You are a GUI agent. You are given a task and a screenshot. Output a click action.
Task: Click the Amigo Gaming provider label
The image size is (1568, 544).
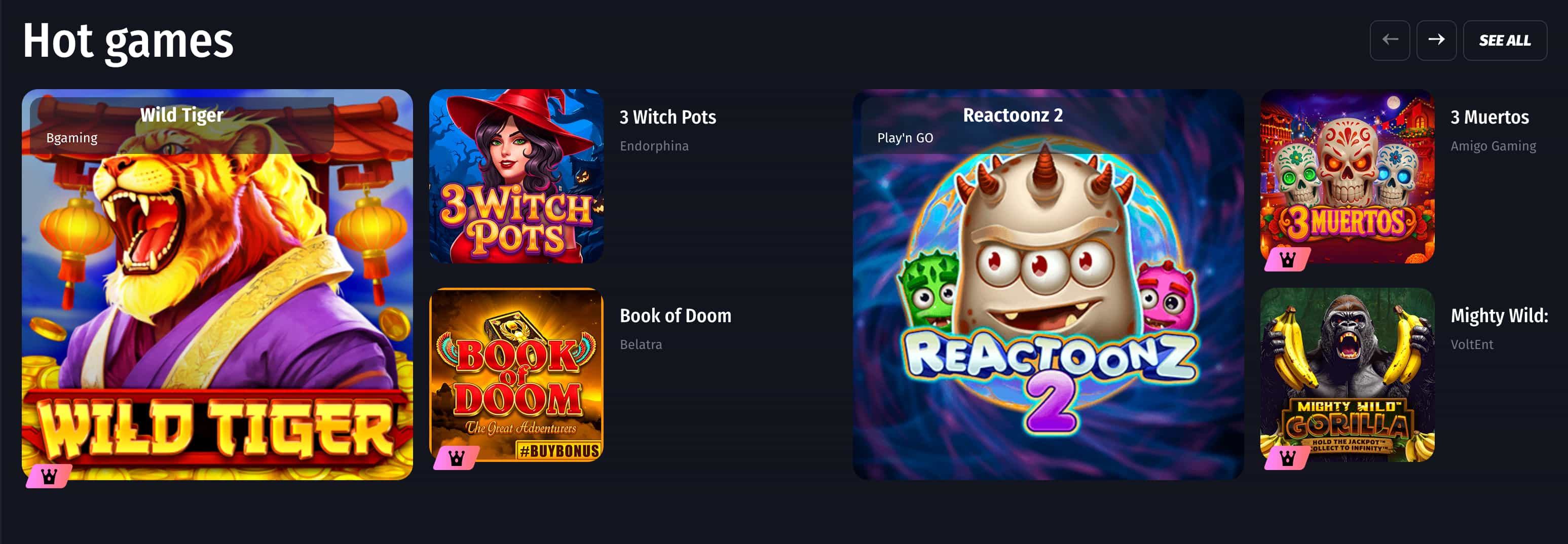pos(1493,146)
